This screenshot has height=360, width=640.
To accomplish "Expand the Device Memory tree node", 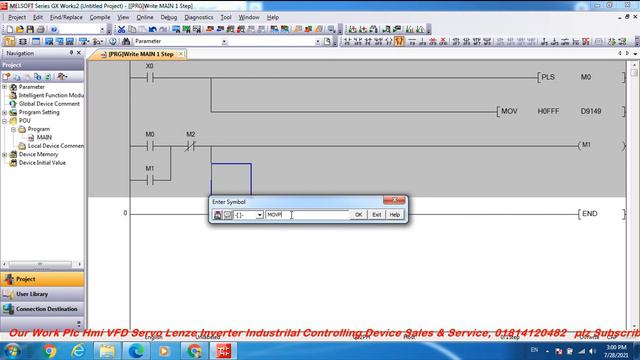I will (x=4, y=154).
